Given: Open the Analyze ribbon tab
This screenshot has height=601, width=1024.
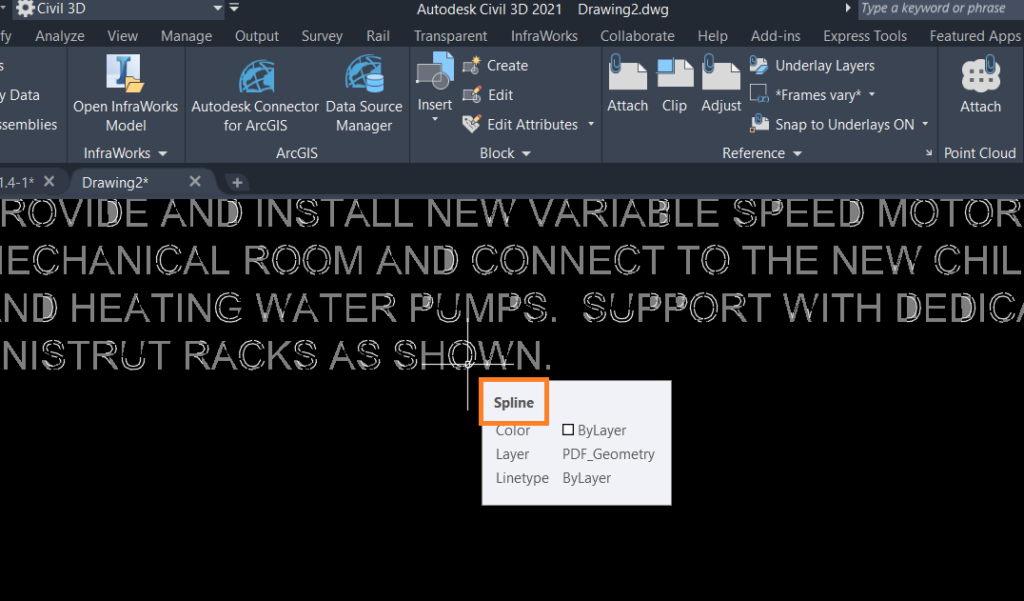Looking at the screenshot, I should [x=59, y=36].
